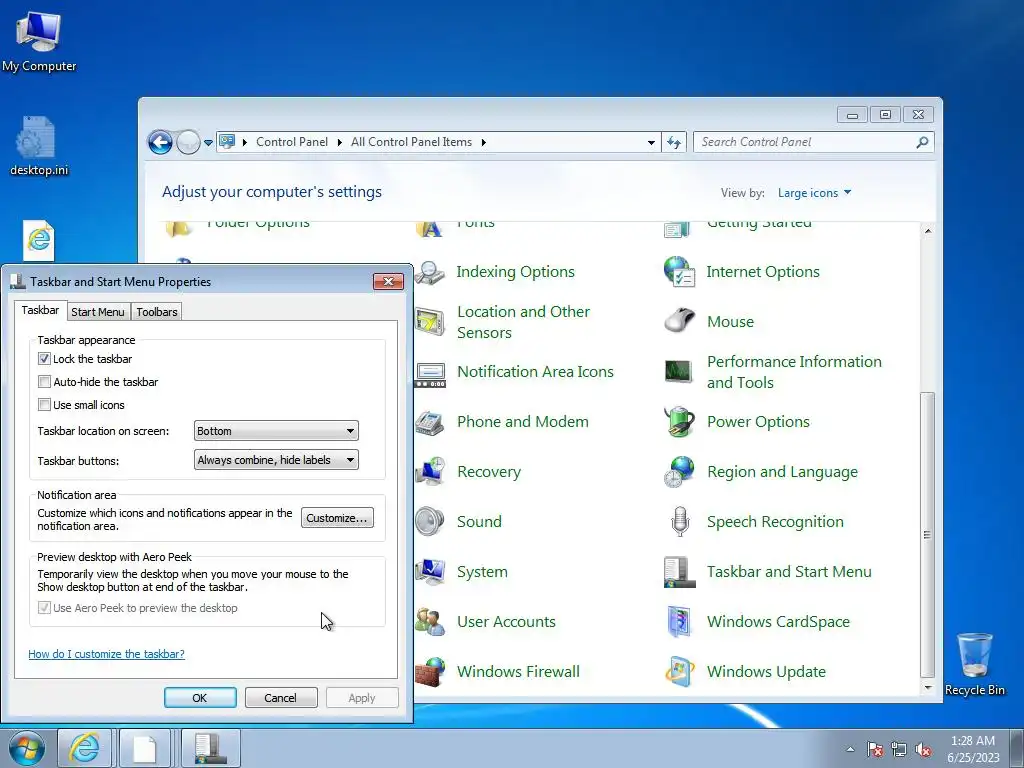
Task: Click the refresh button beside address bar
Action: [674, 142]
